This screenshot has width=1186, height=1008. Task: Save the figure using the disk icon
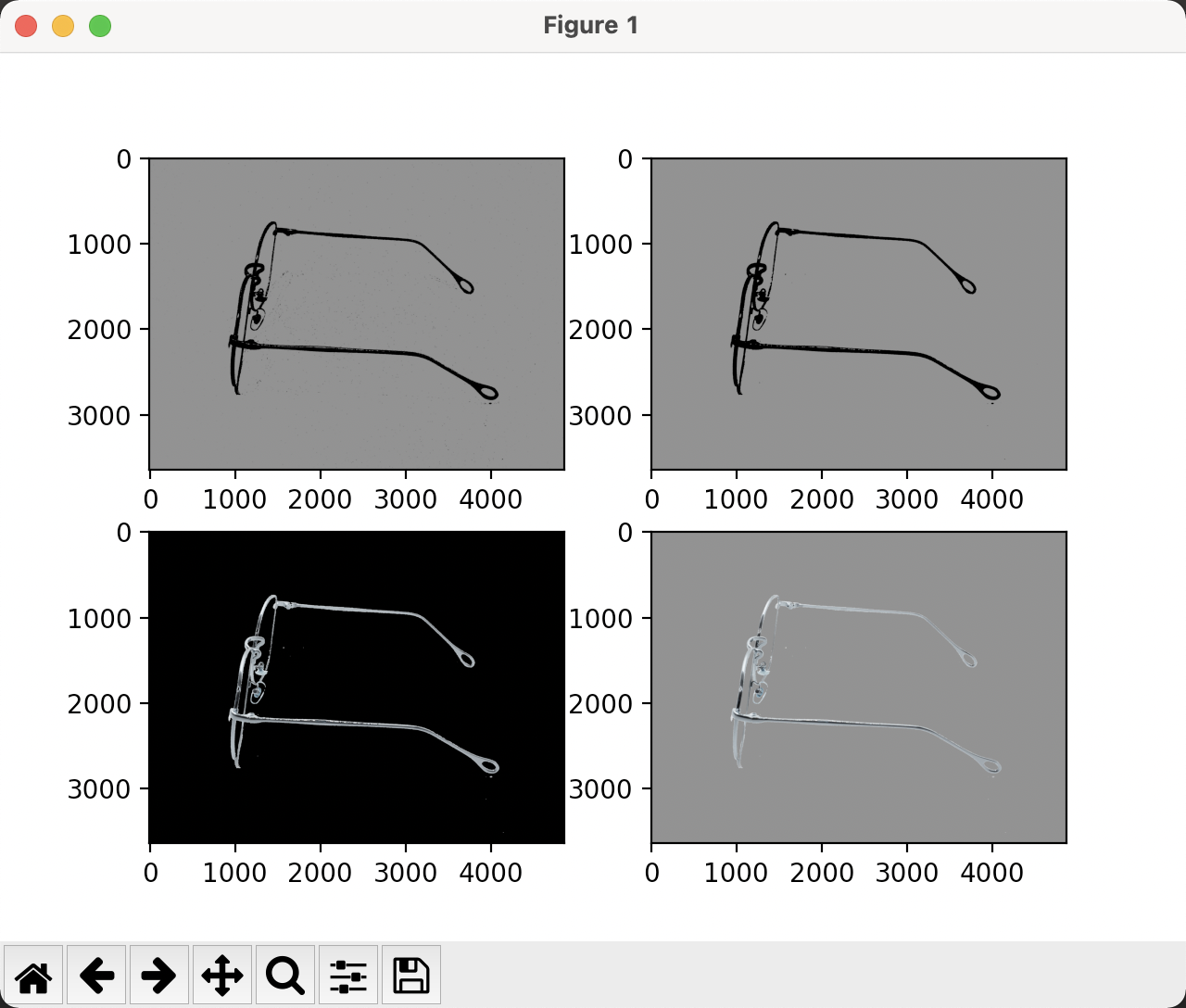tap(410, 975)
